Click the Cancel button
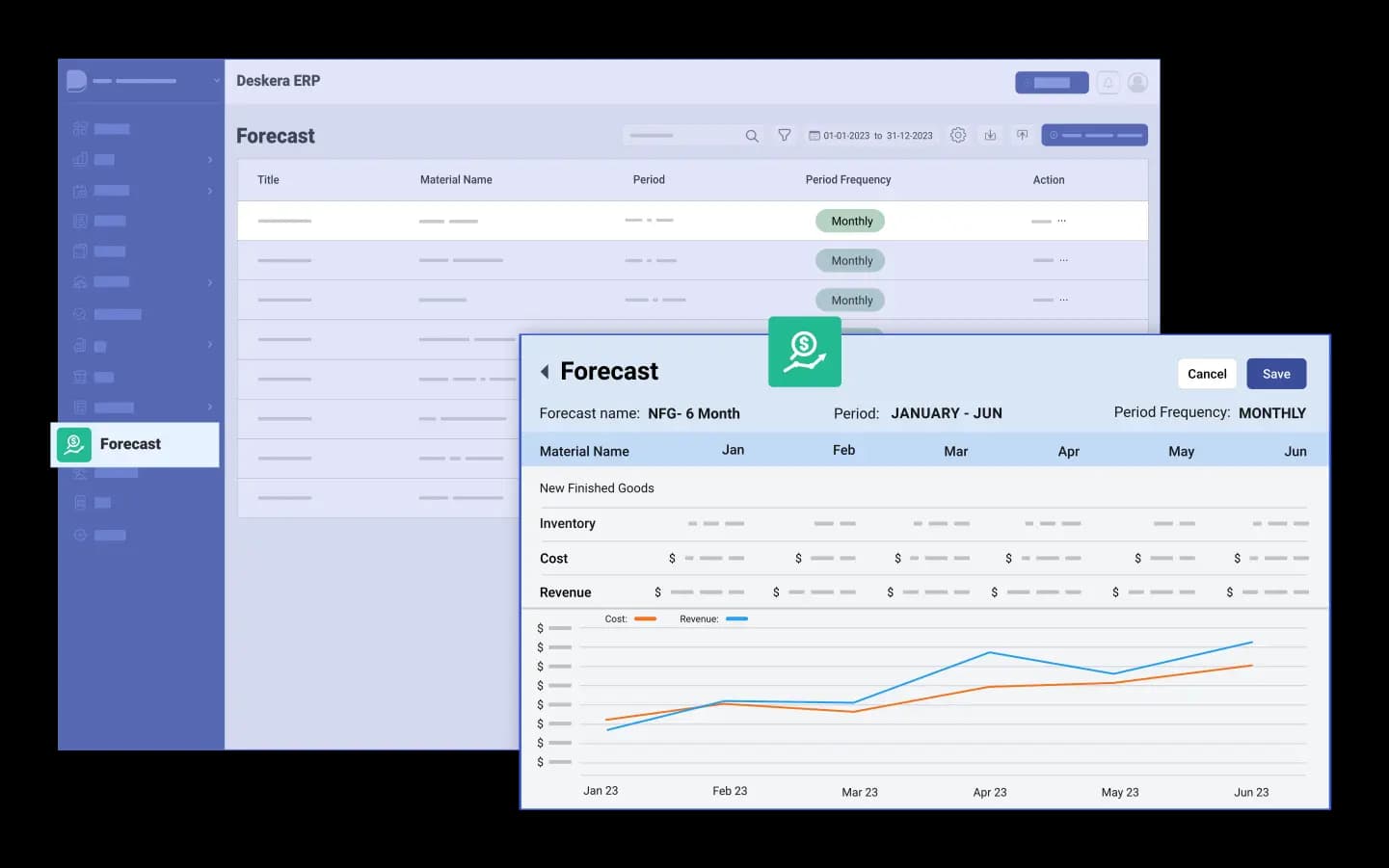Screen dimensions: 1389x868 [x=1207, y=374]
